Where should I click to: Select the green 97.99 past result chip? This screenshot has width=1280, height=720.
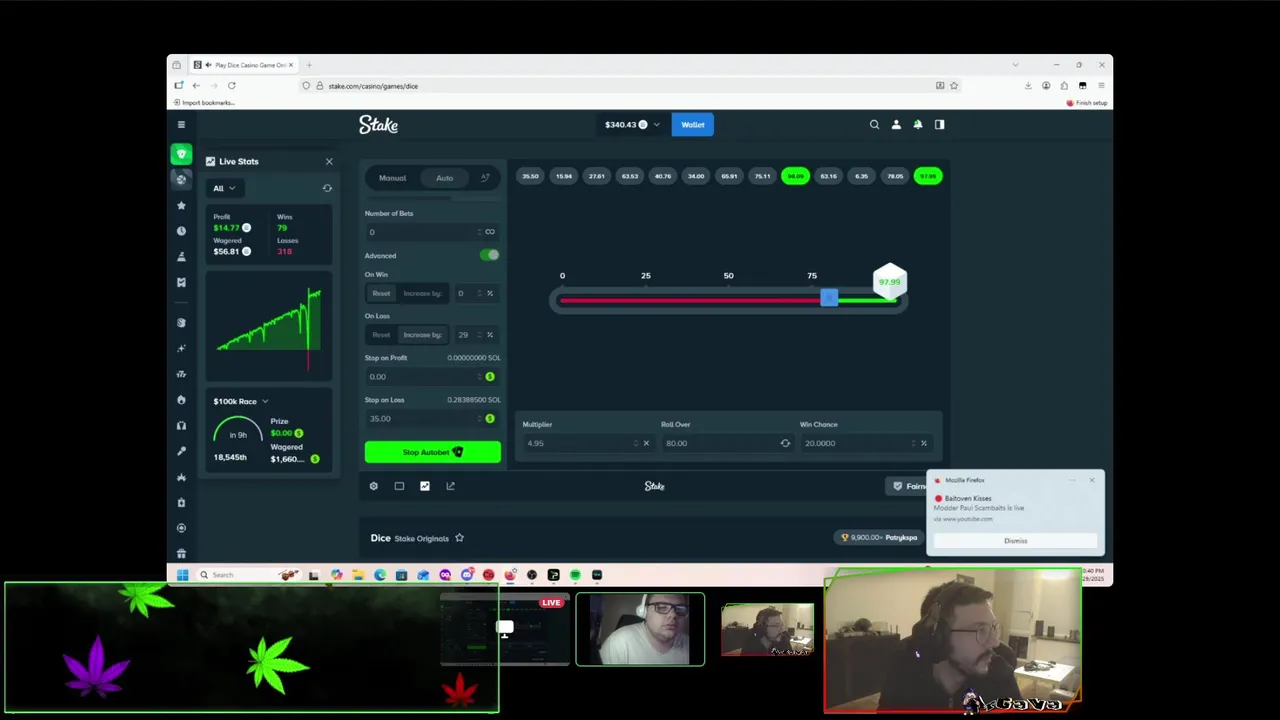928,176
